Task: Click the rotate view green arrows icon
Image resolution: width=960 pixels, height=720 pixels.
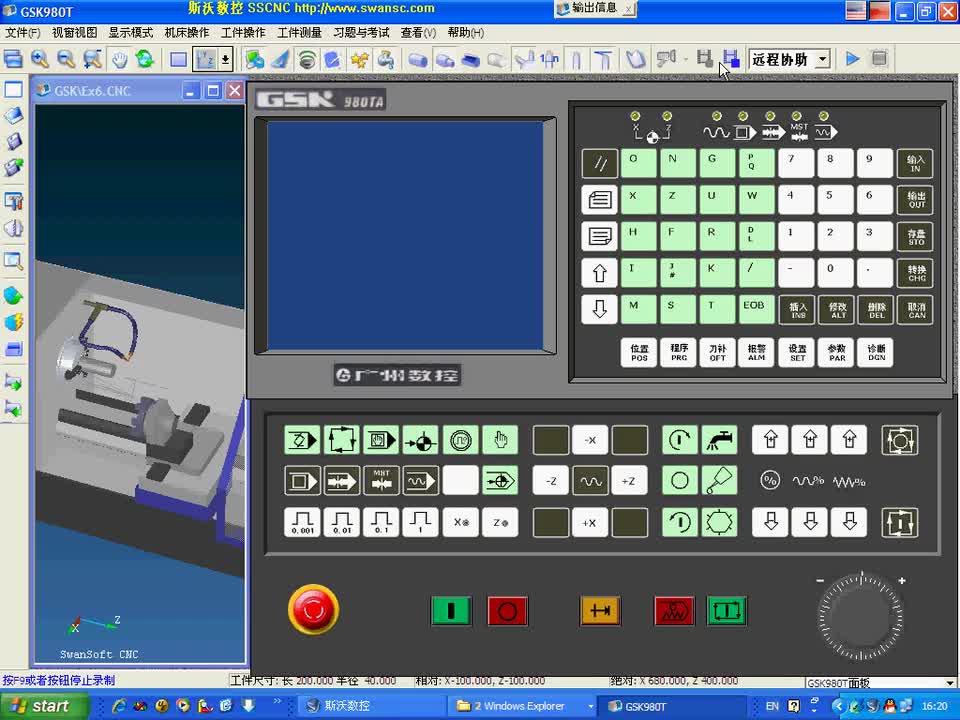Action: (145, 59)
